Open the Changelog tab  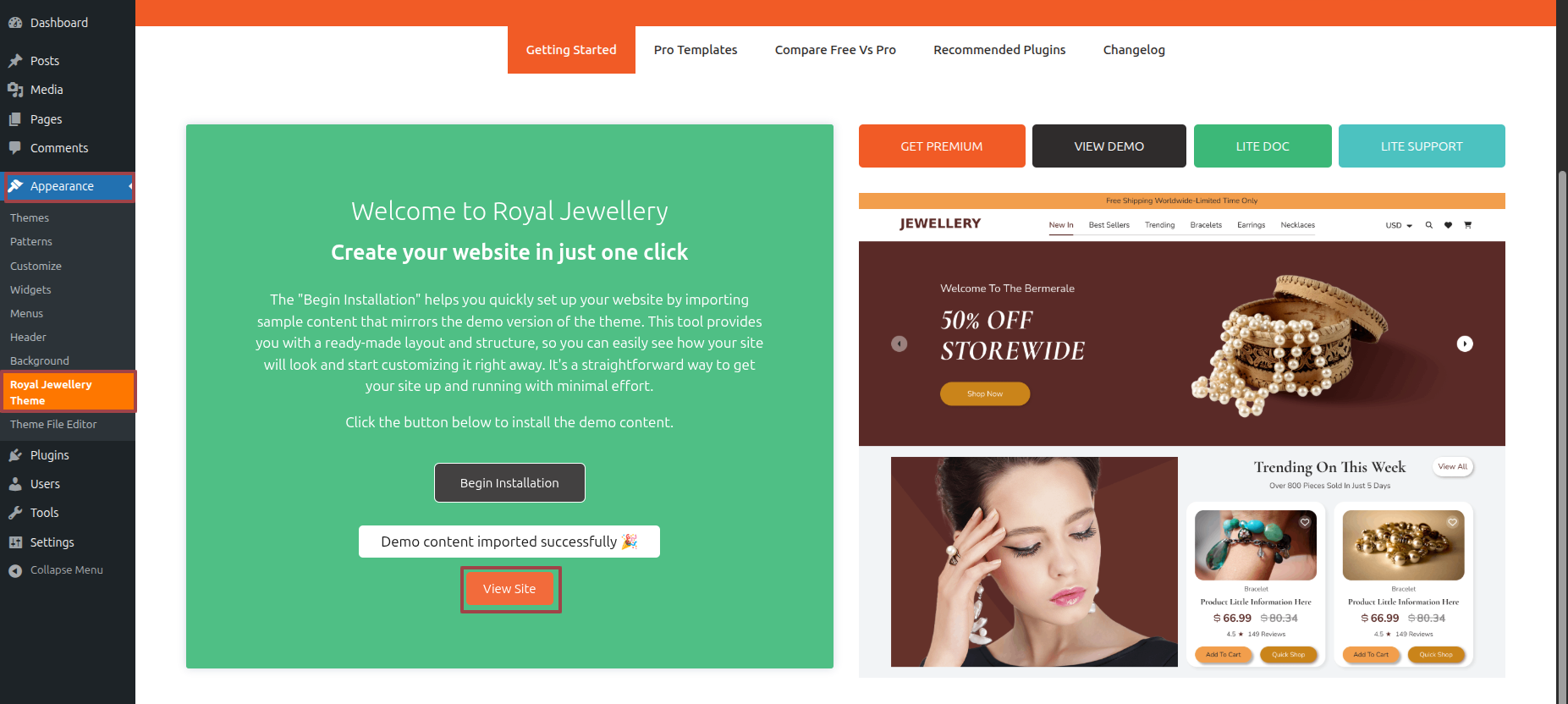(1134, 50)
